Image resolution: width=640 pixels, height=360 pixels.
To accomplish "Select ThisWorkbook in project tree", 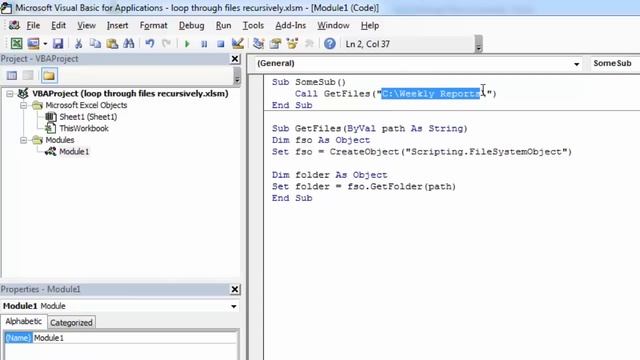I will (x=84, y=128).
